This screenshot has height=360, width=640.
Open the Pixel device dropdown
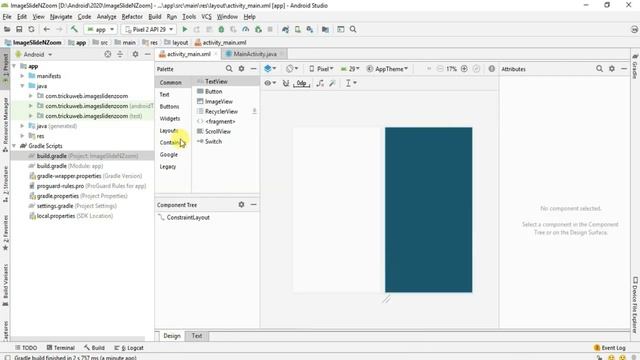(321, 69)
